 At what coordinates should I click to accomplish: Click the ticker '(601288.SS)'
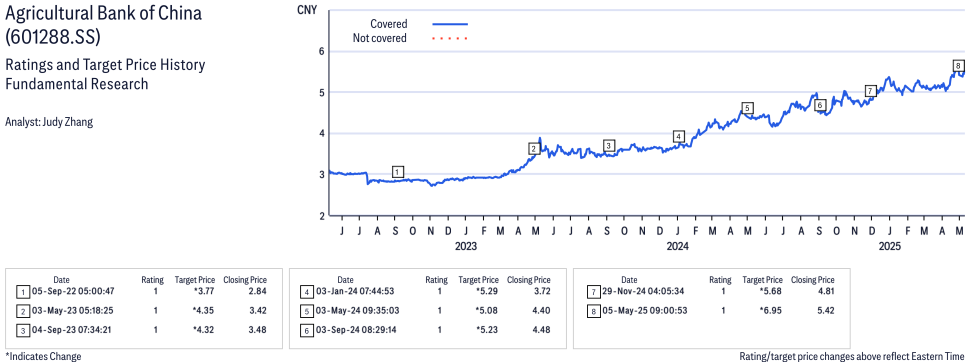pyautogui.click(x=52, y=37)
